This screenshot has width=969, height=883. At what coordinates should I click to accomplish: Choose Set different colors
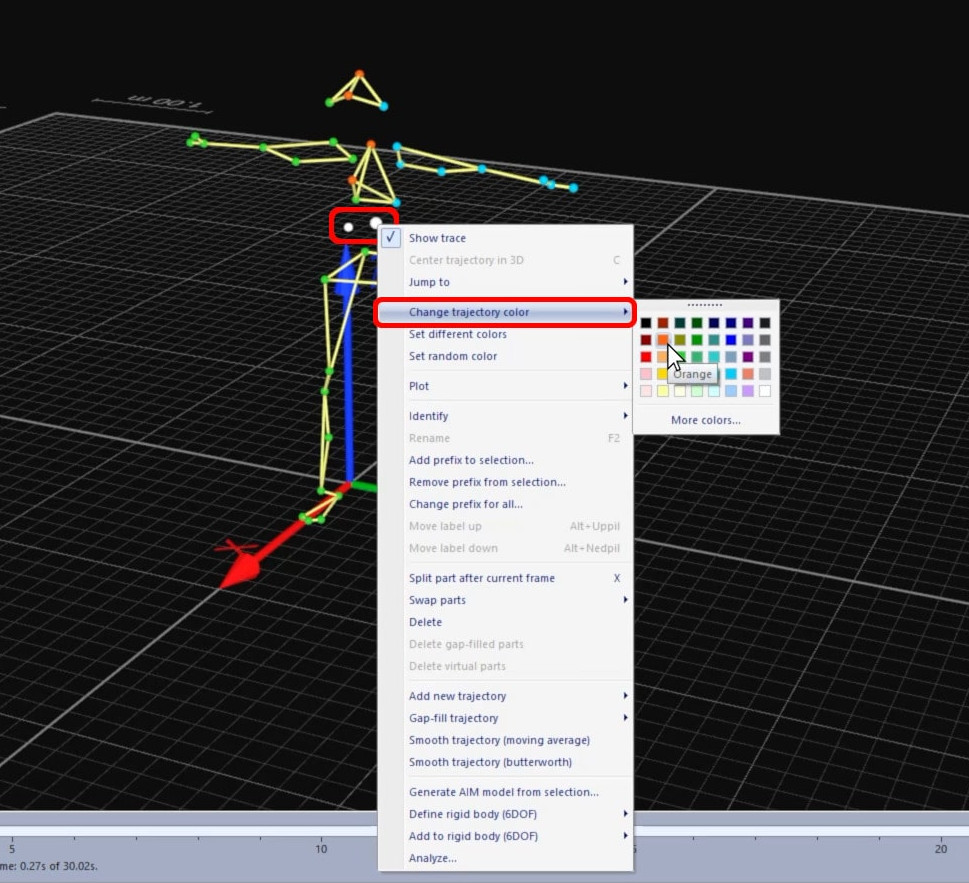(457, 334)
